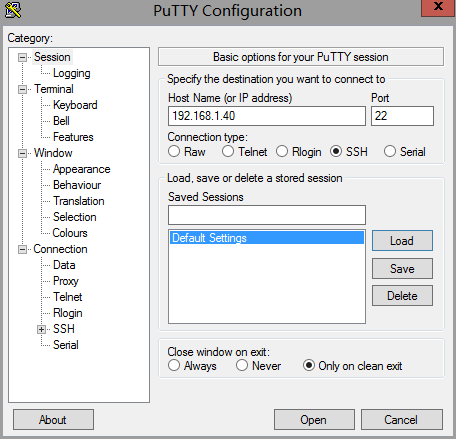Open the Window category
456x439 pixels.
click(53, 153)
